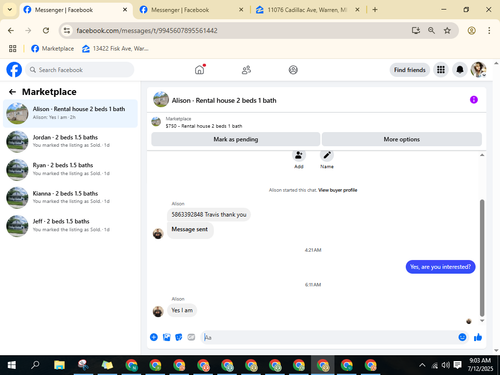The image size is (500, 375).
Task: Click Mark as pending
Action: (x=236, y=139)
